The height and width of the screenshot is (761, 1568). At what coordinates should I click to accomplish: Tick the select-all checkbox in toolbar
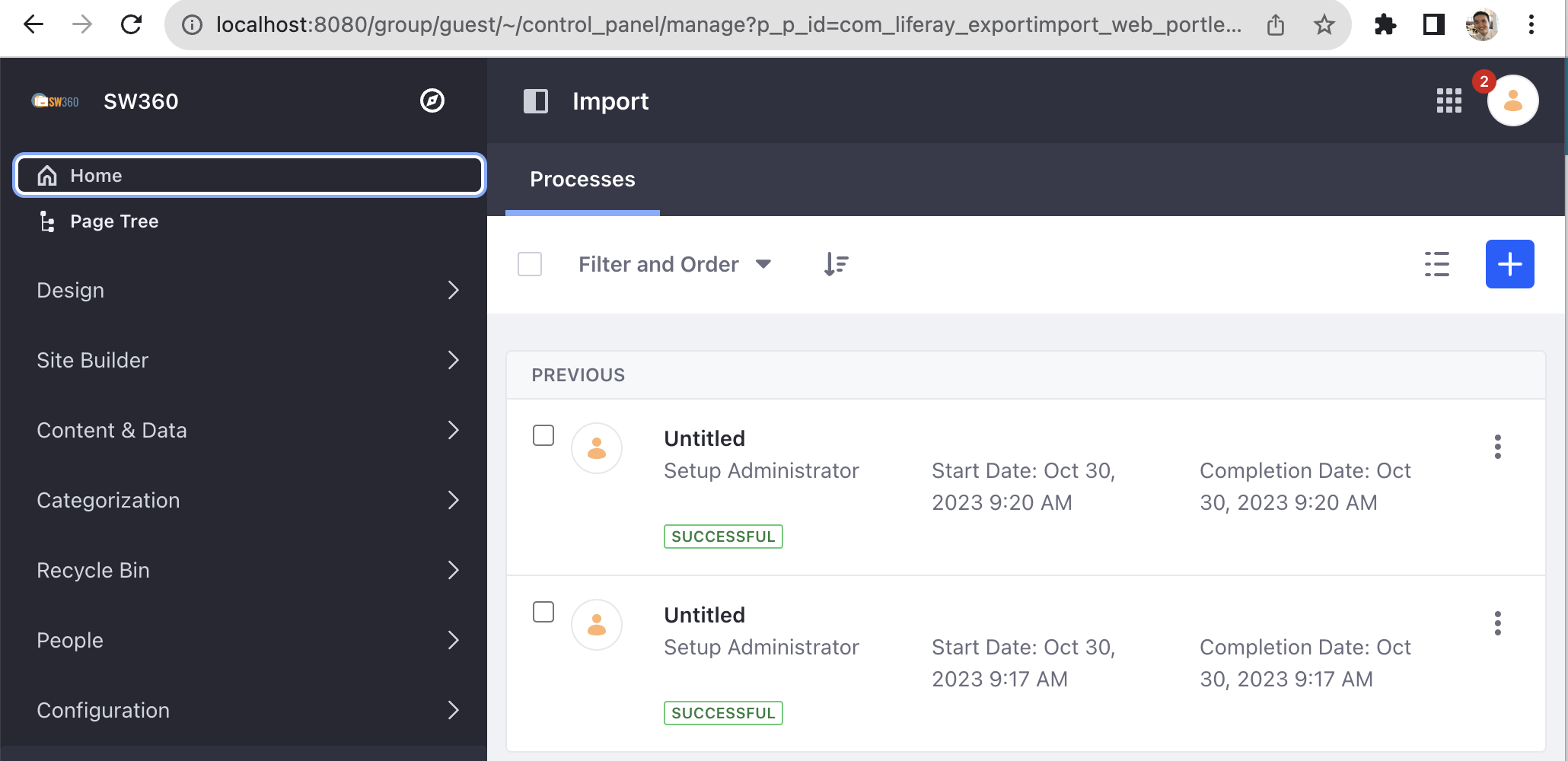pyautogui.click(x=530, y=264)
